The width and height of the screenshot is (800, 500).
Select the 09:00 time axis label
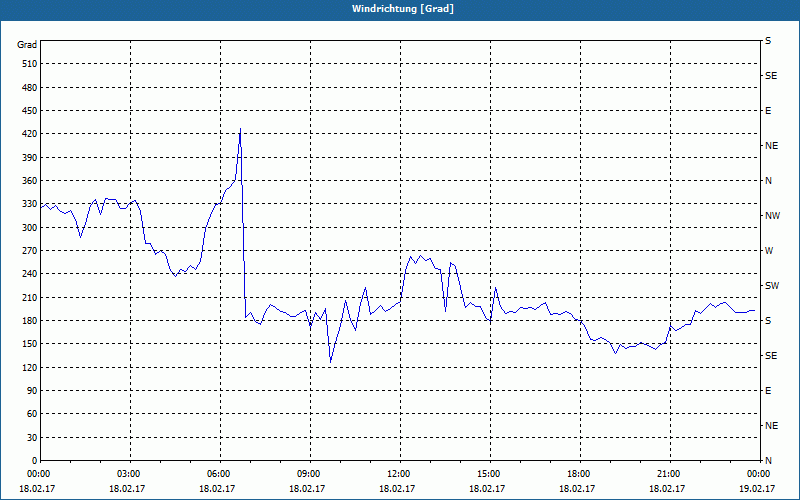(x=310, y=474)
